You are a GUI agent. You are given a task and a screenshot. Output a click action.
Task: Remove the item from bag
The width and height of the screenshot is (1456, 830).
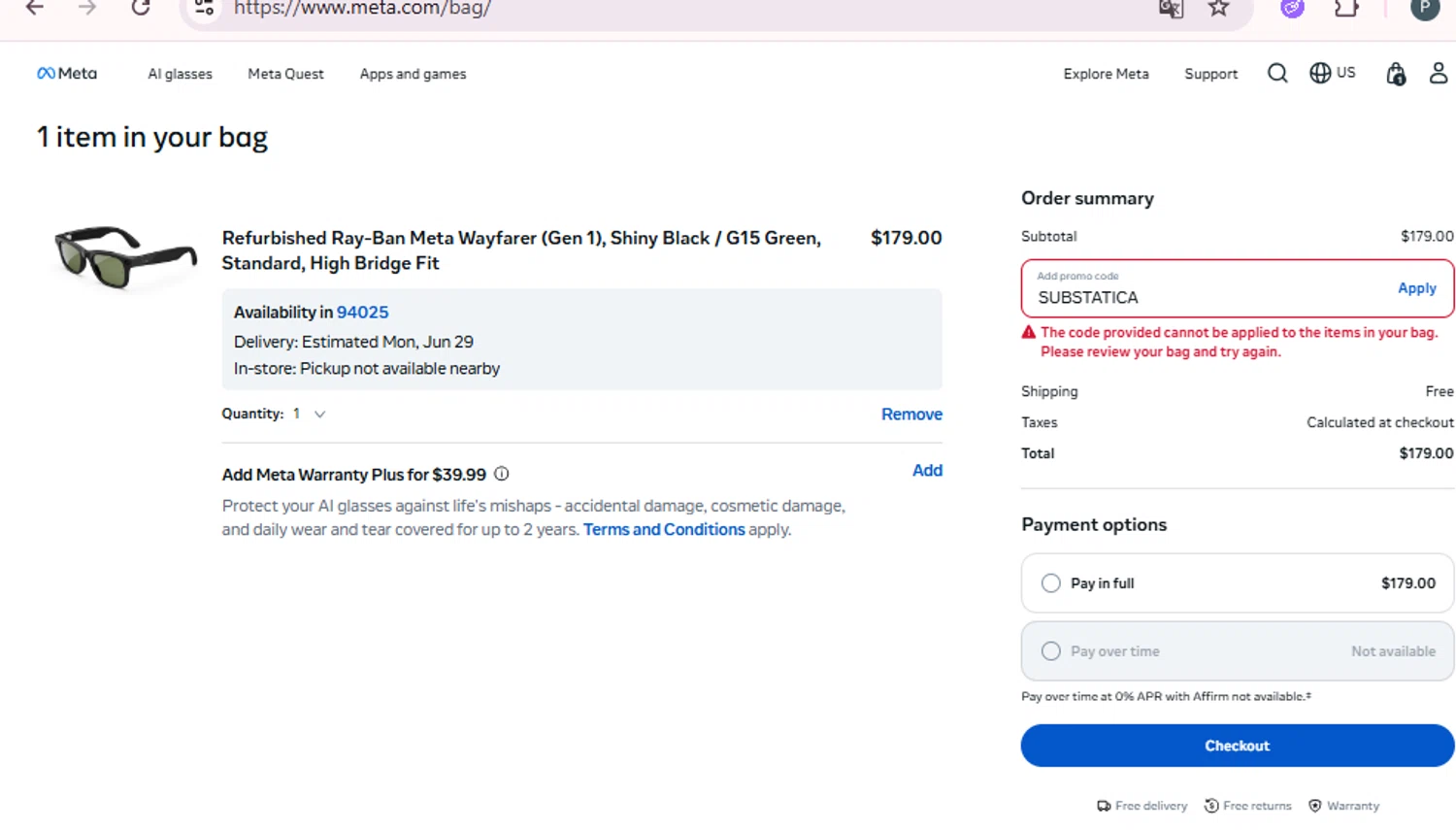tap(911, 414)
